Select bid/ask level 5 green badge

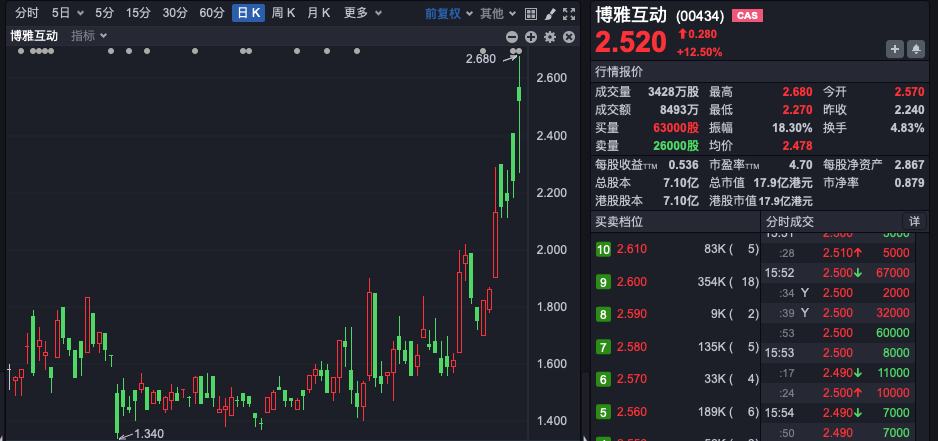[604, 412]
